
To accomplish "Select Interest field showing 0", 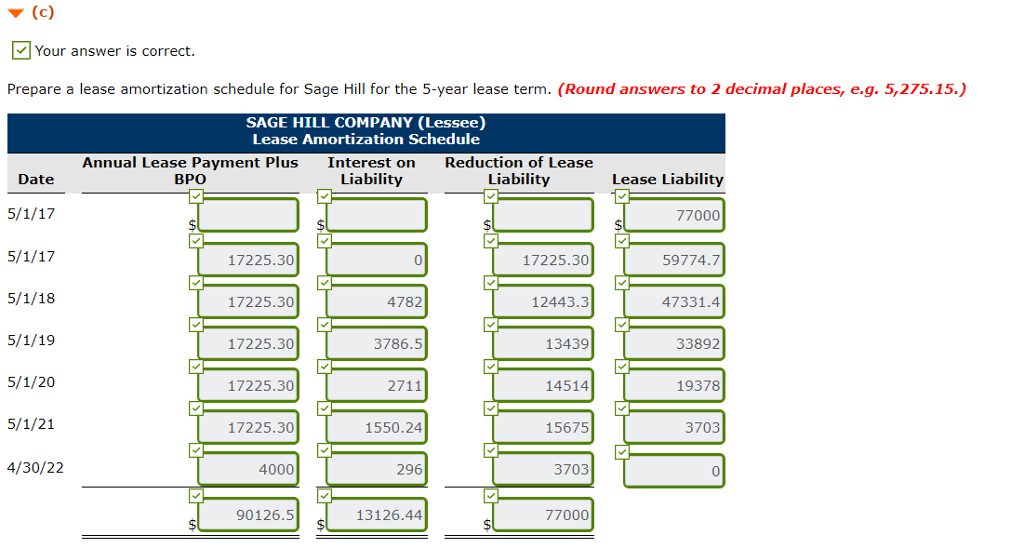I will pyautogui.click(x=376, y=260).
